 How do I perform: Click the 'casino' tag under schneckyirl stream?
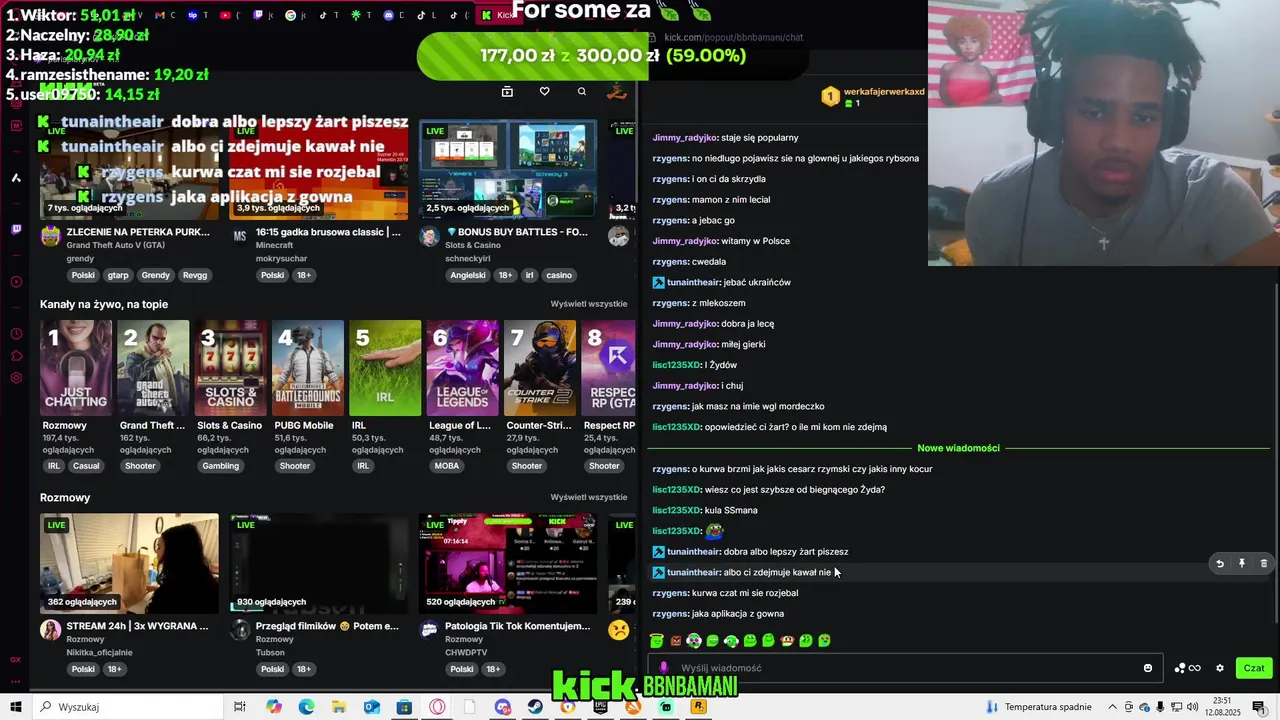[559, 275]
